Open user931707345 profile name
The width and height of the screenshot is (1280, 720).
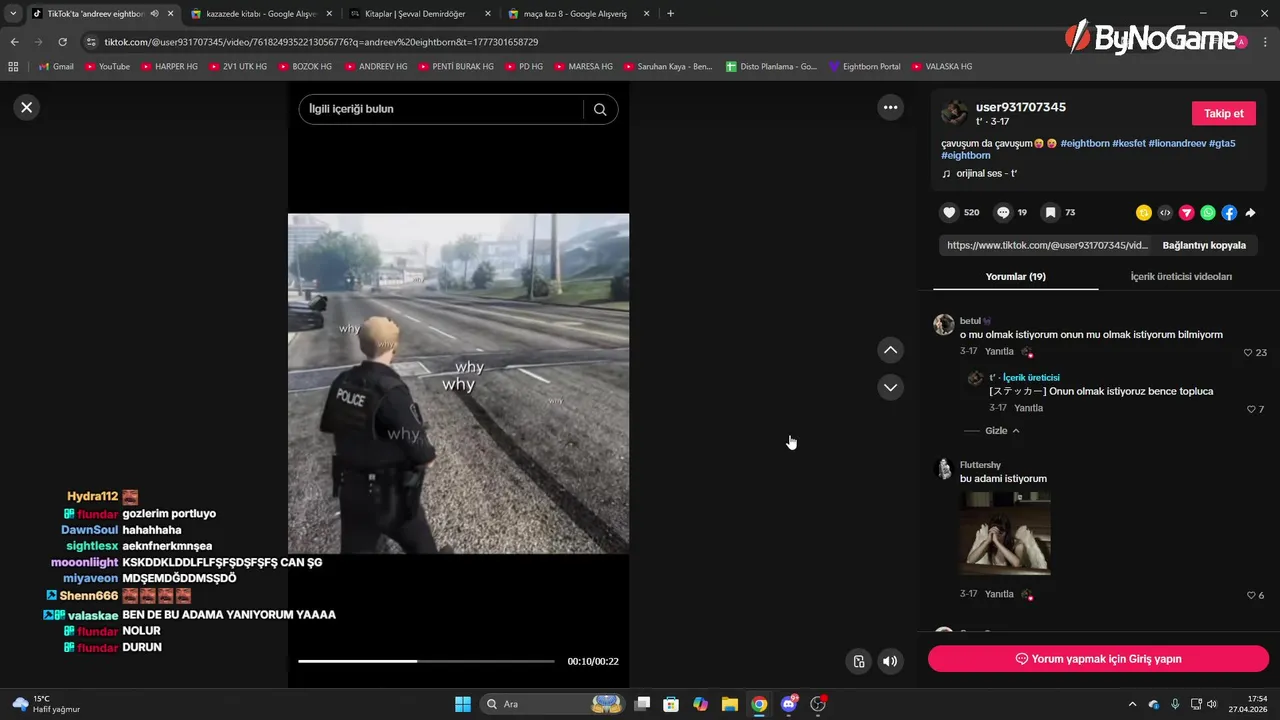[x=1021, y=107]
